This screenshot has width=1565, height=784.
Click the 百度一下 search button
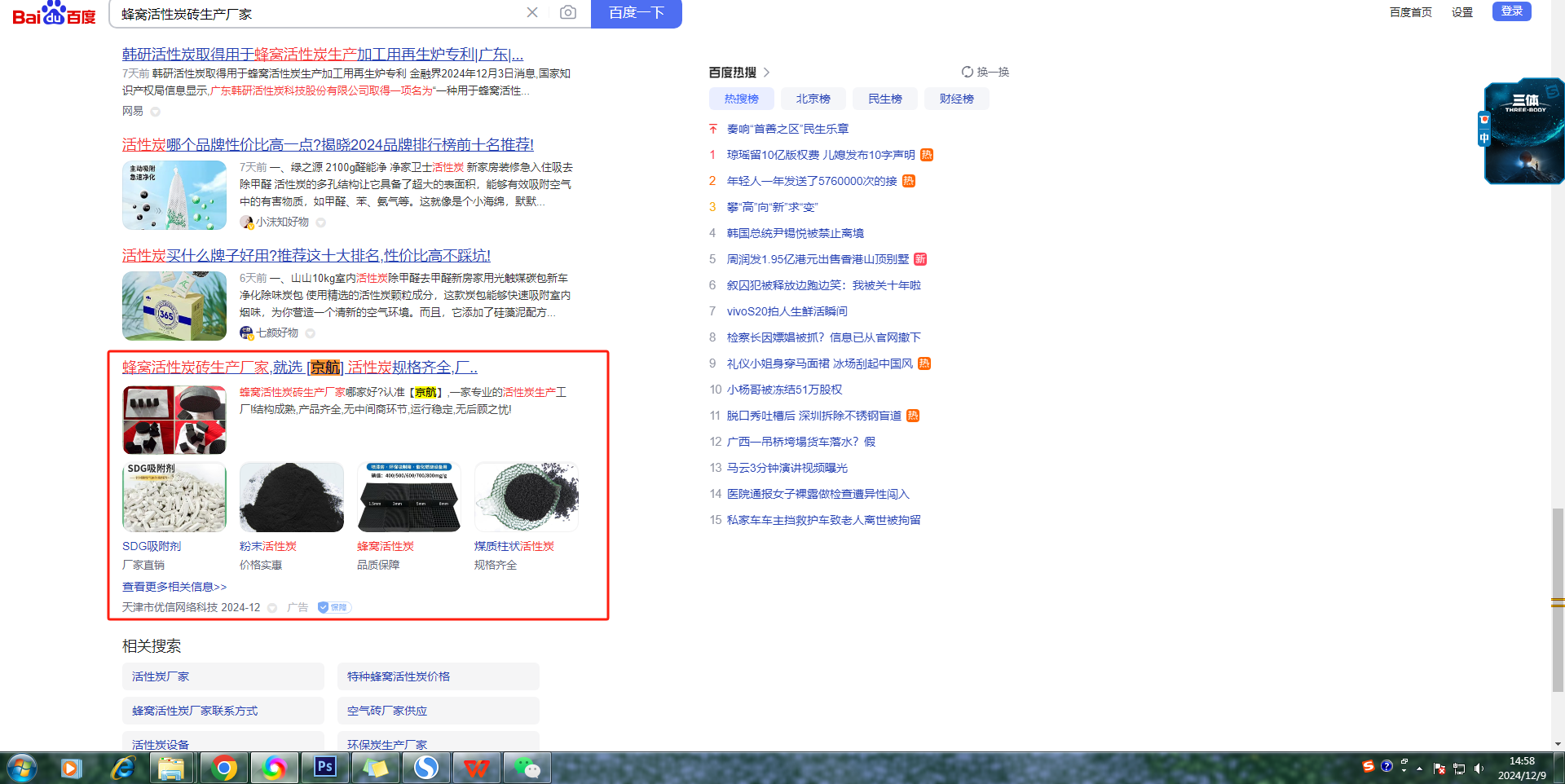tap(637, 13)
